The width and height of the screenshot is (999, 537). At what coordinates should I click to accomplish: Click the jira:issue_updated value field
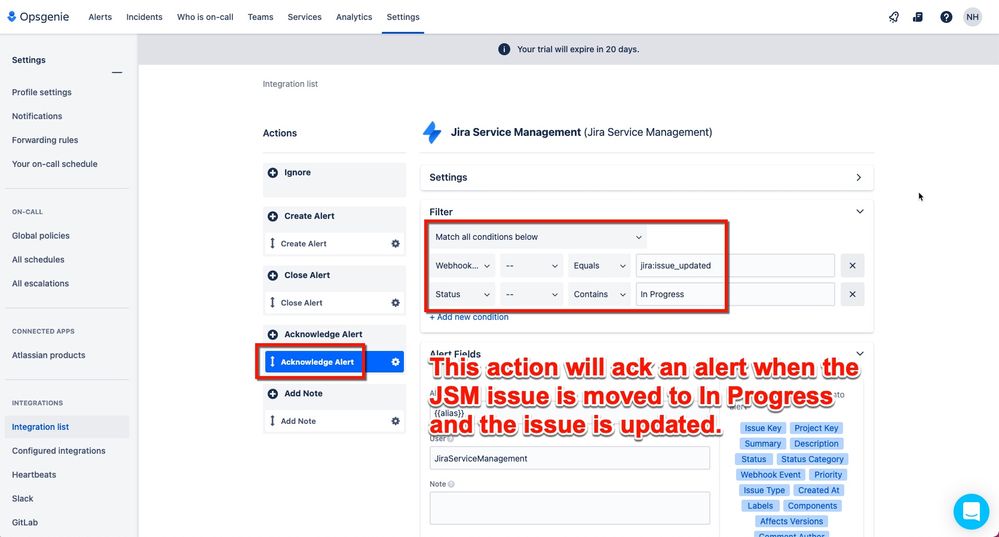pyautogui.click(x=735, y=266)
